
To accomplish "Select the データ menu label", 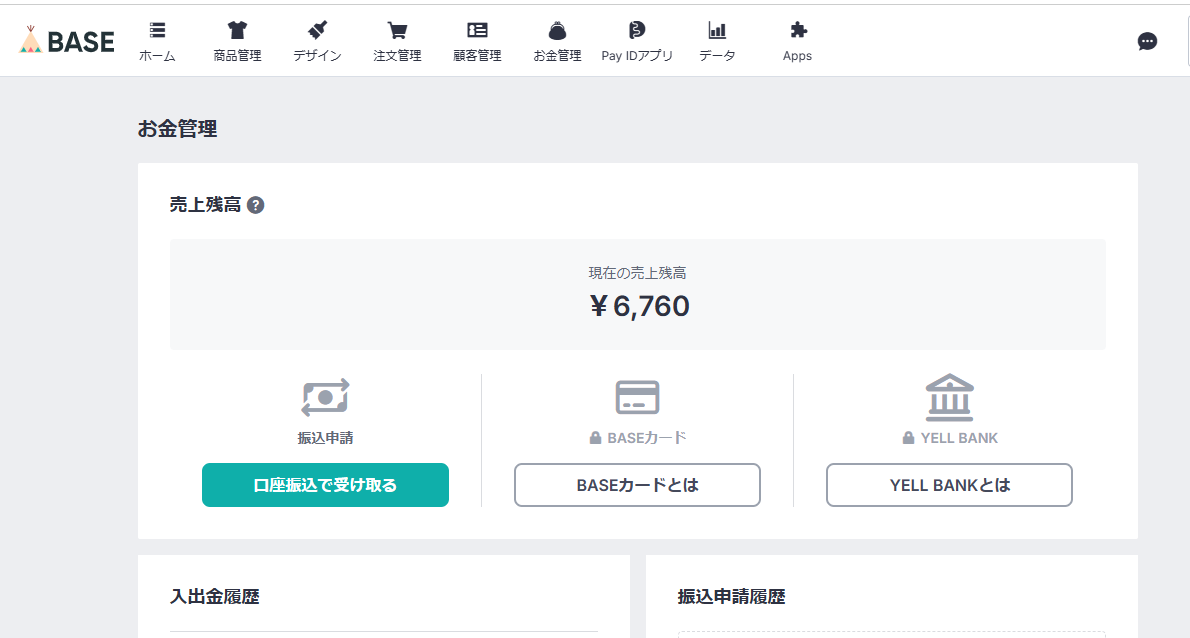I will pos(717,56).
